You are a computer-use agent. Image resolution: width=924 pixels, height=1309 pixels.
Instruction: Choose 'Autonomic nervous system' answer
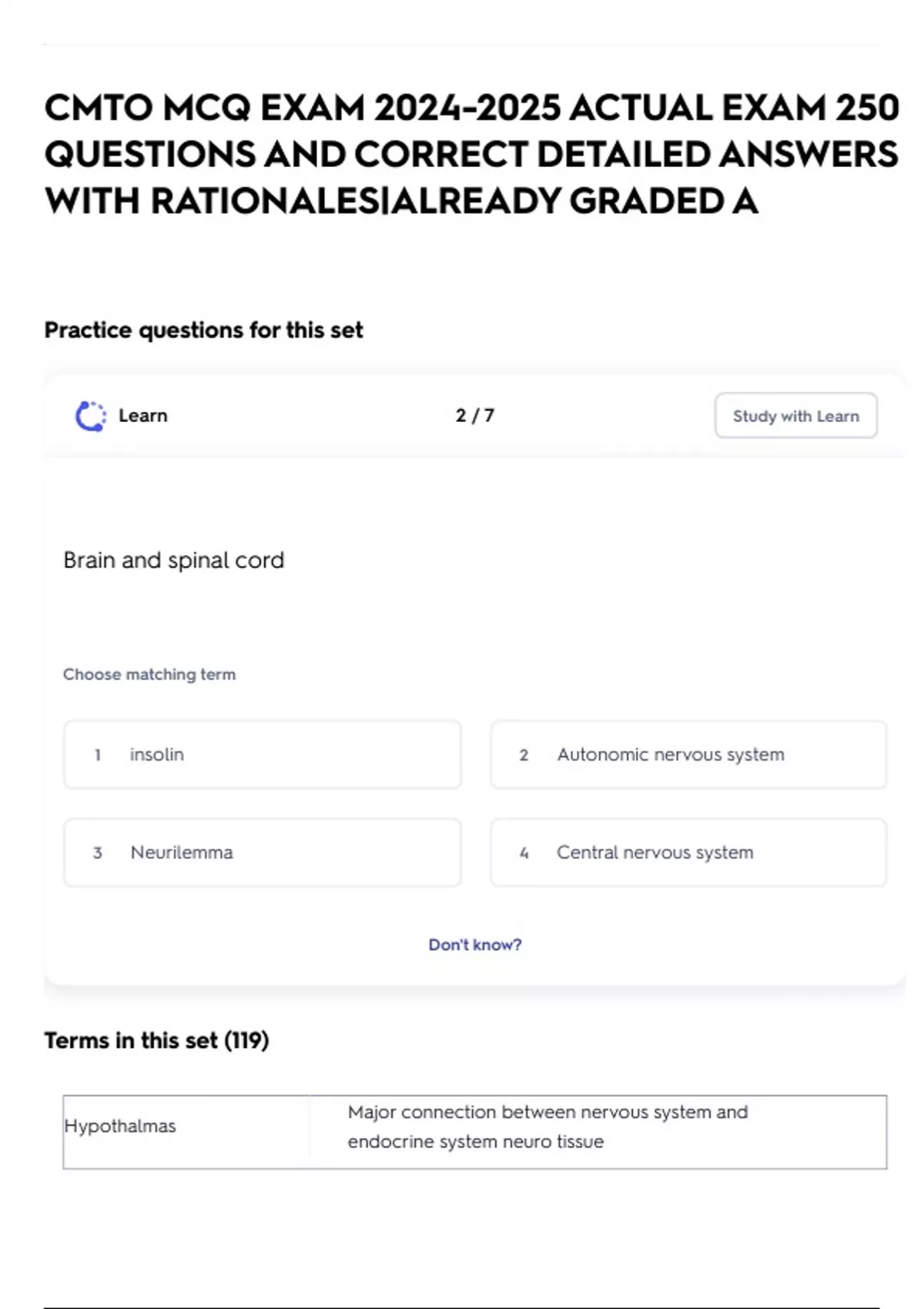(x=688, y=755)
